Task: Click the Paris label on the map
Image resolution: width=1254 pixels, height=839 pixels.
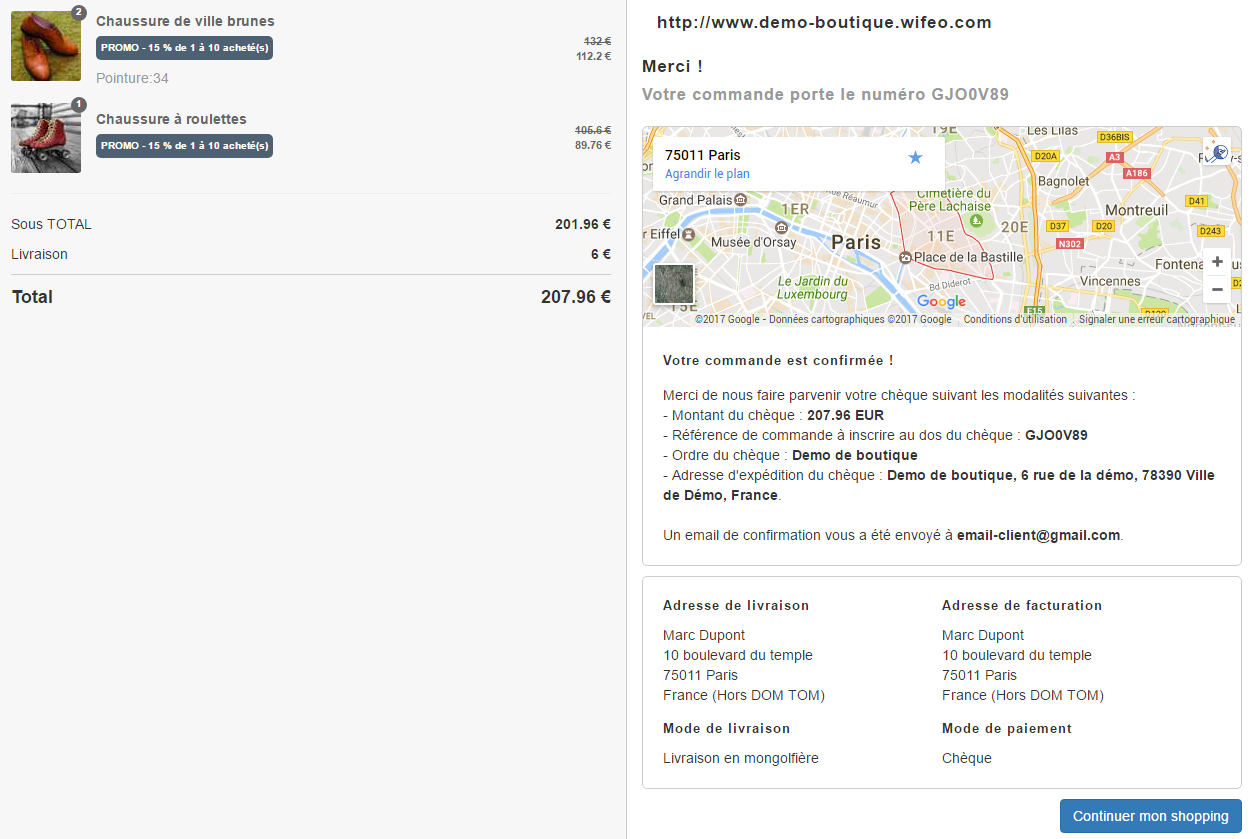Action: [x=856, y=242]
